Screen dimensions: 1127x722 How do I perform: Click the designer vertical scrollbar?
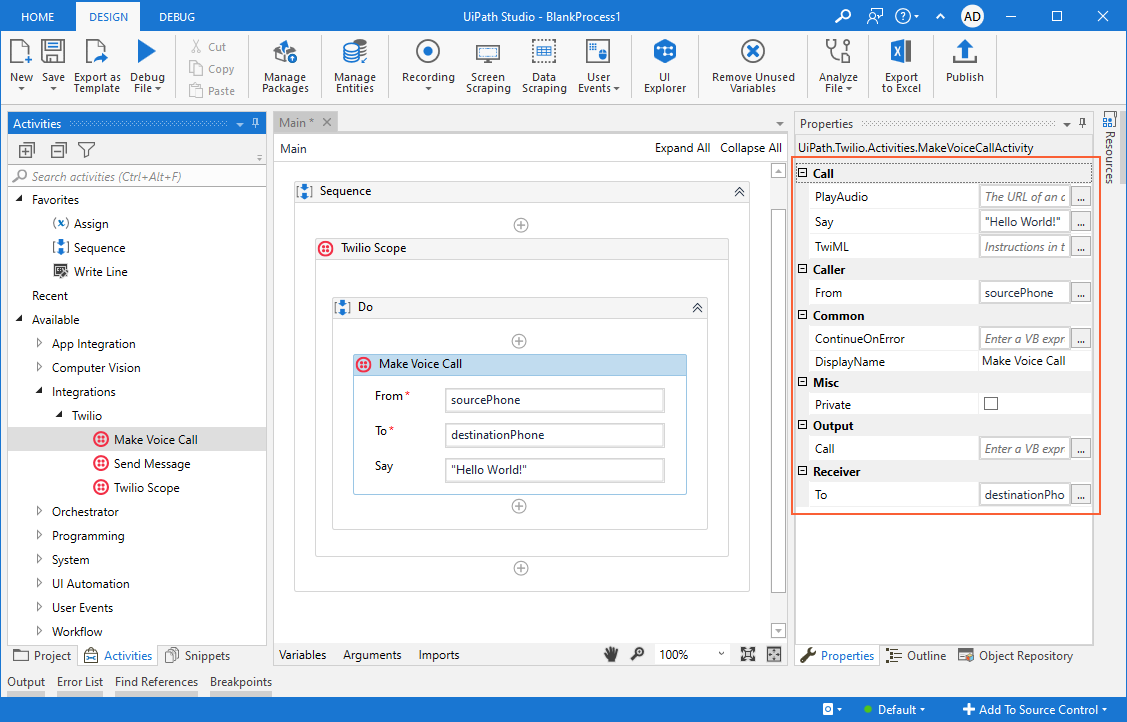point(778,401)
